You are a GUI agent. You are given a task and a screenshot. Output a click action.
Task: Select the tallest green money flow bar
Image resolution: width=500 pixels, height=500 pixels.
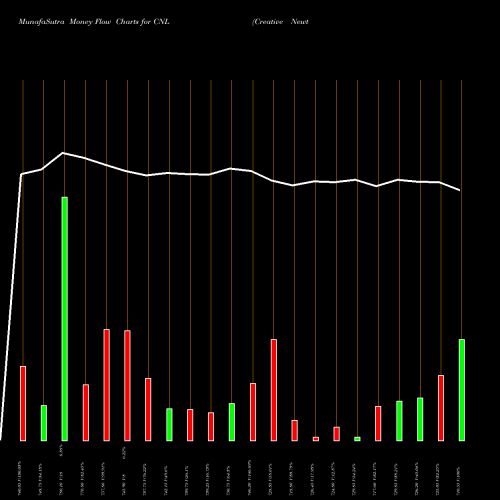point(65,319)
